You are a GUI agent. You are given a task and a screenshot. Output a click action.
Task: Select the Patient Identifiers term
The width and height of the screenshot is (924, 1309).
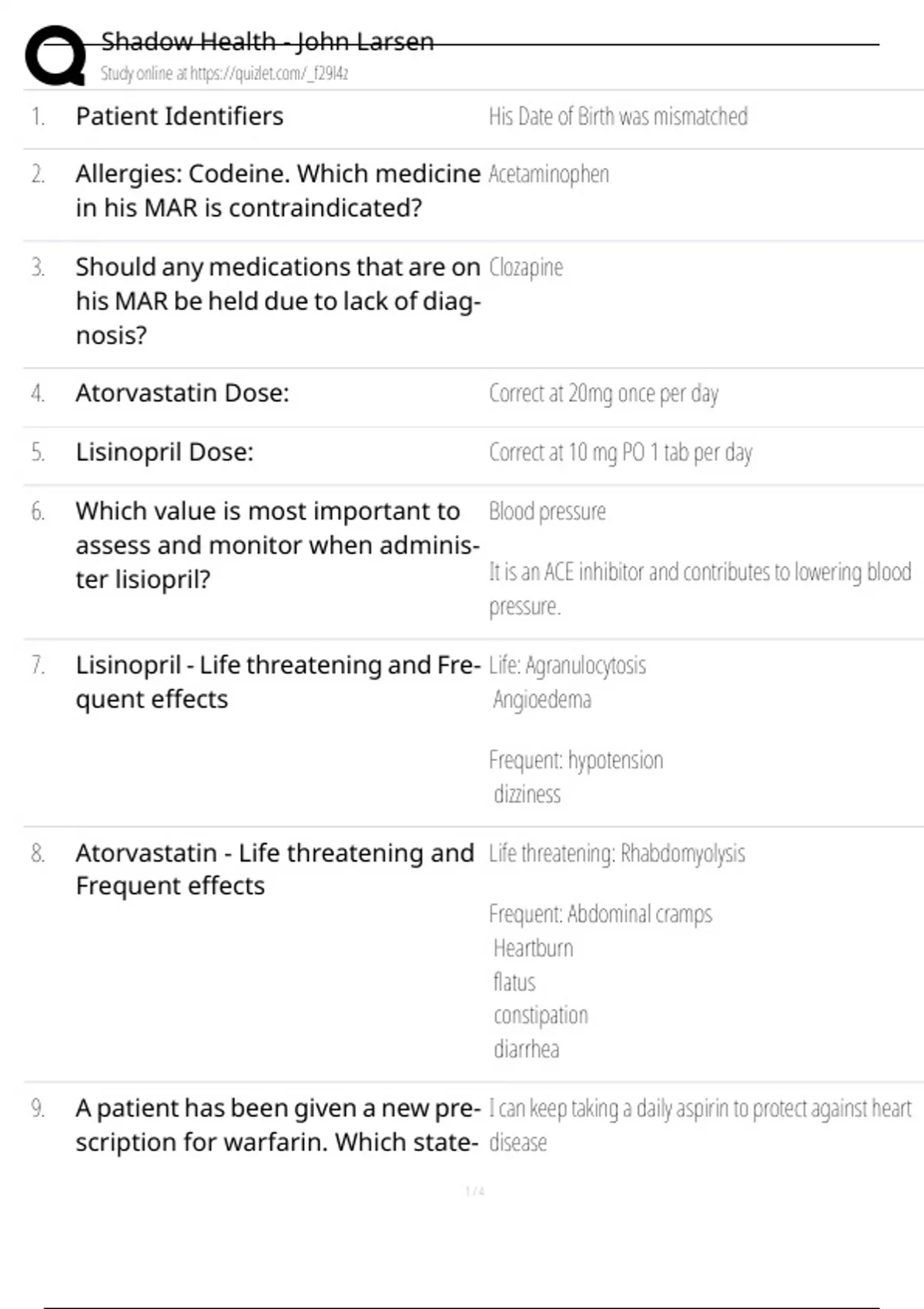point(179,116)
